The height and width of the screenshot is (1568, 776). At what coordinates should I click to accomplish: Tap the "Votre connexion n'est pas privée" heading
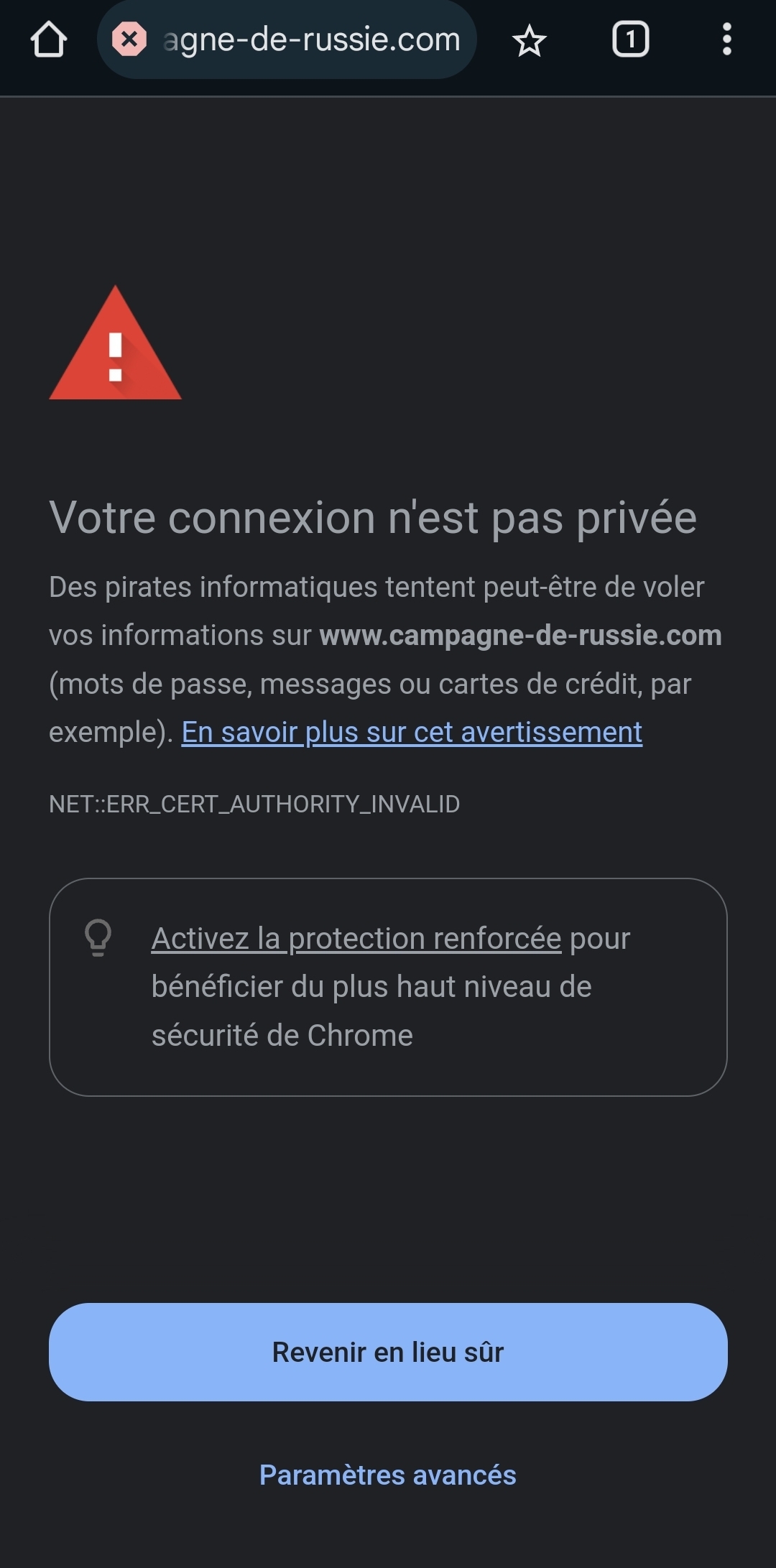click(373, 517)
